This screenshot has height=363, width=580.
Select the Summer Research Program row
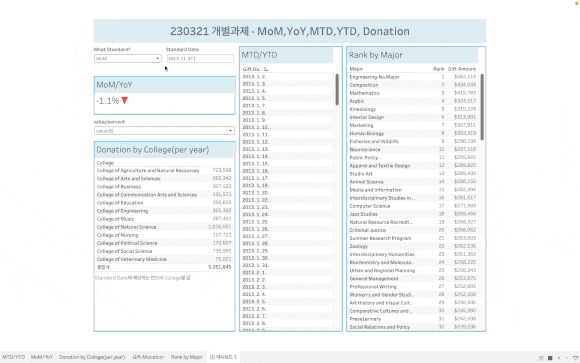tap(413, 238)
